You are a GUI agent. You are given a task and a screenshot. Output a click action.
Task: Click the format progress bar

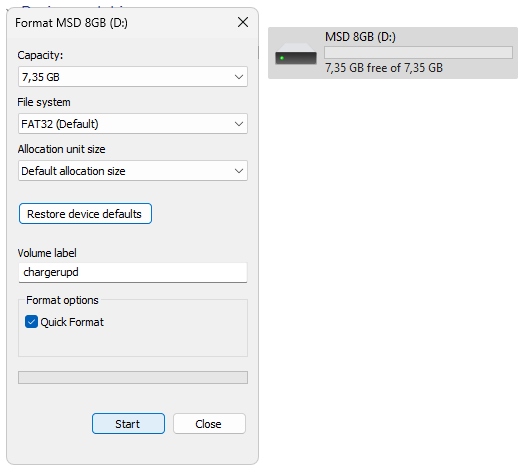coord(133,378)
